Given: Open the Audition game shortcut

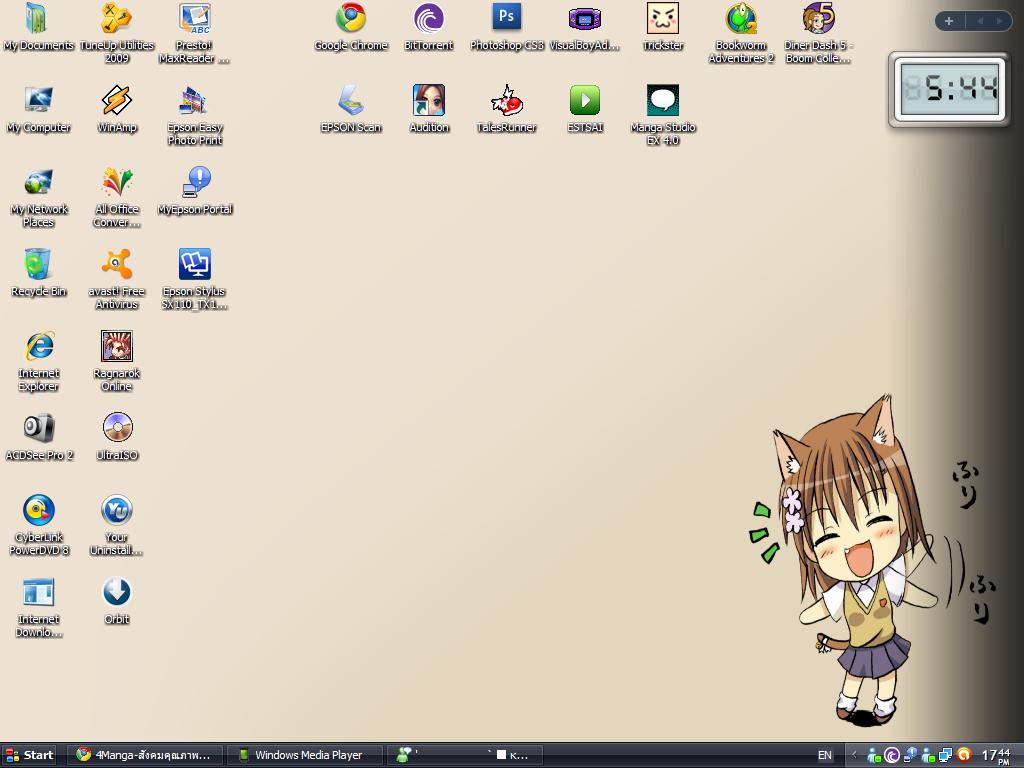Looking at the screenshot, I should point(428,109).
